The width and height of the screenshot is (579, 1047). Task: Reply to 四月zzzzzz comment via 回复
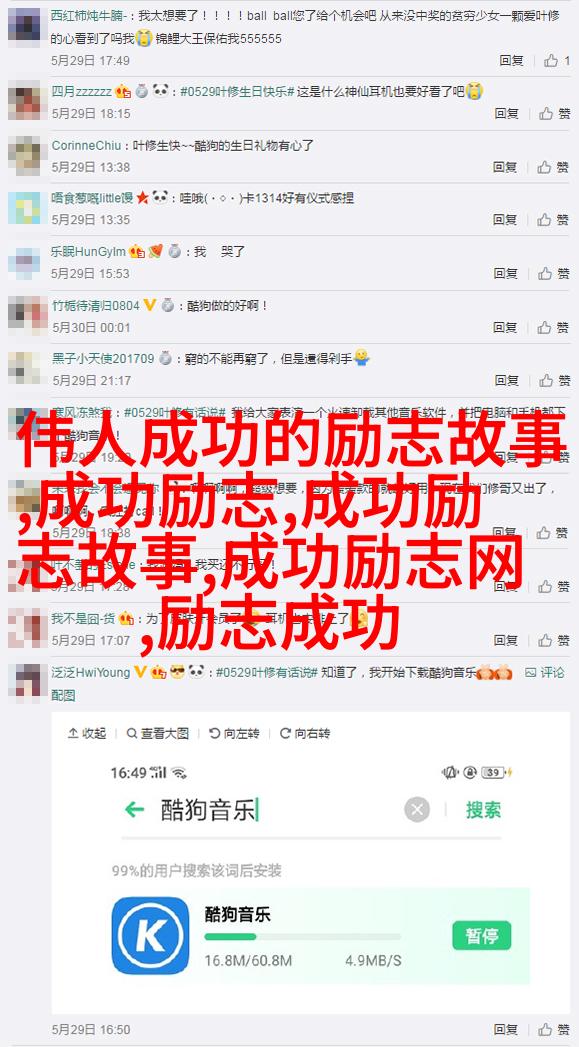507,114
